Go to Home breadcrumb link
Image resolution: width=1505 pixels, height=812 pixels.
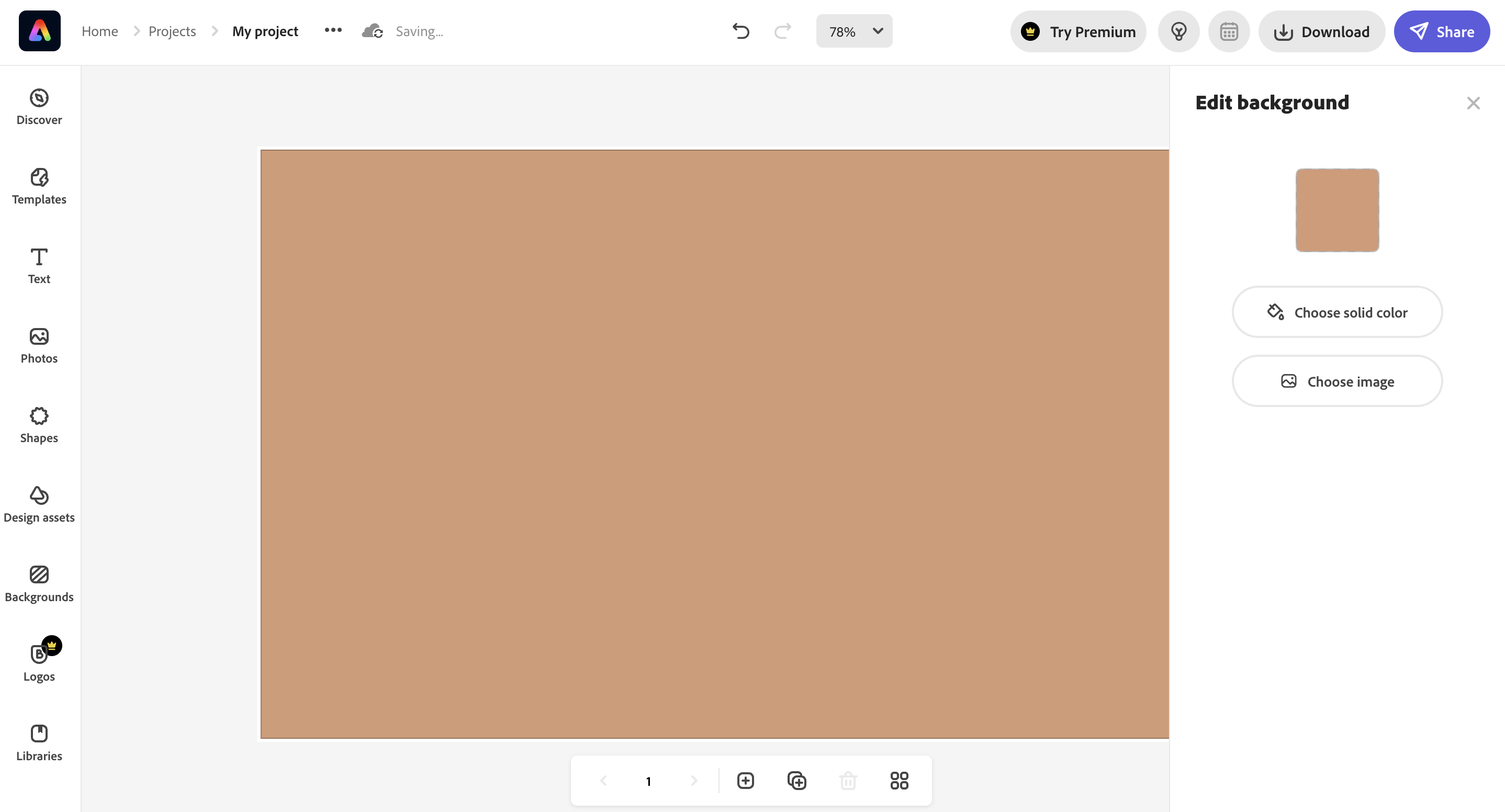click(100, 31)
